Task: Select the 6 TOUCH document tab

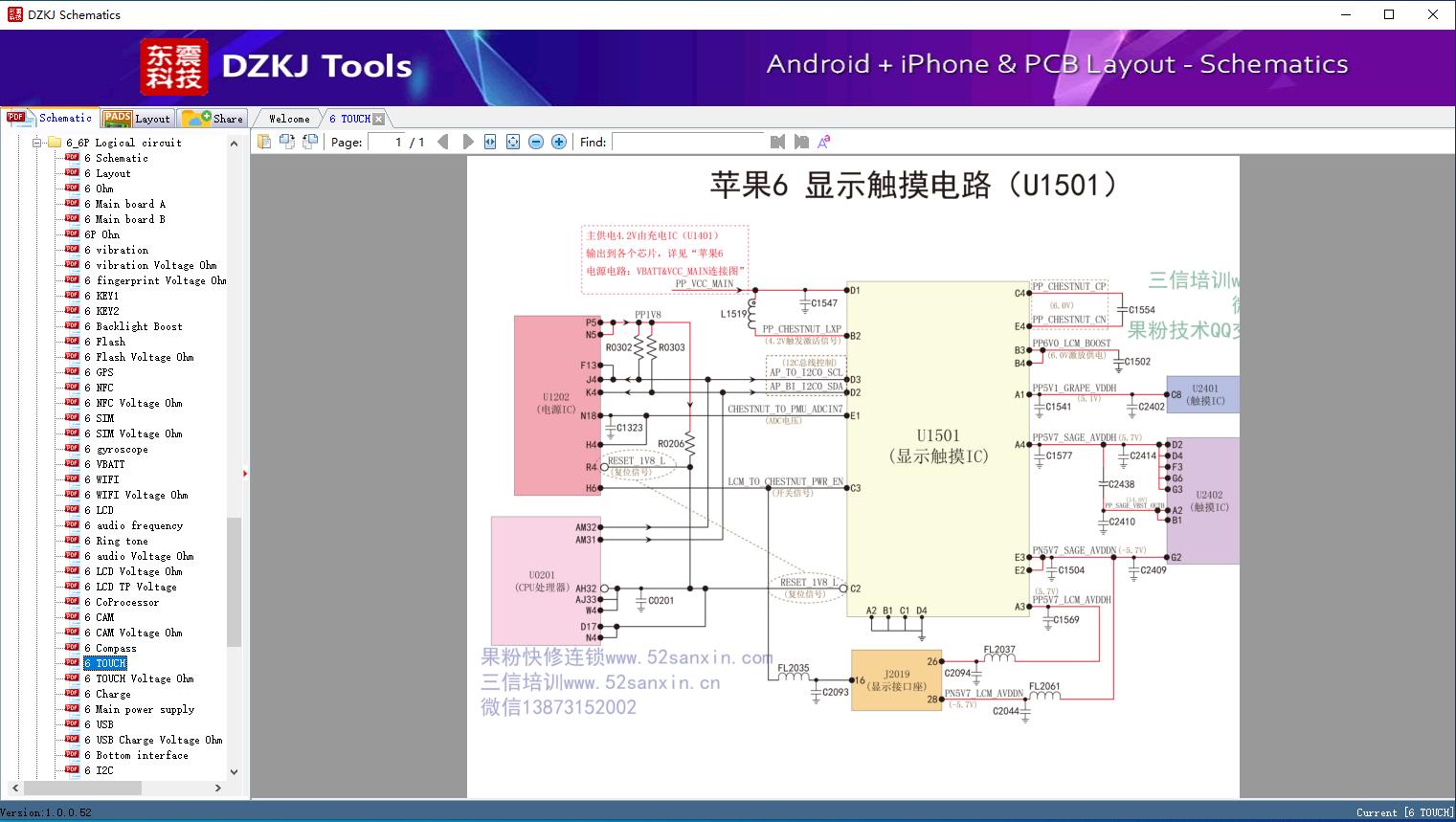Action: point(349,119)
